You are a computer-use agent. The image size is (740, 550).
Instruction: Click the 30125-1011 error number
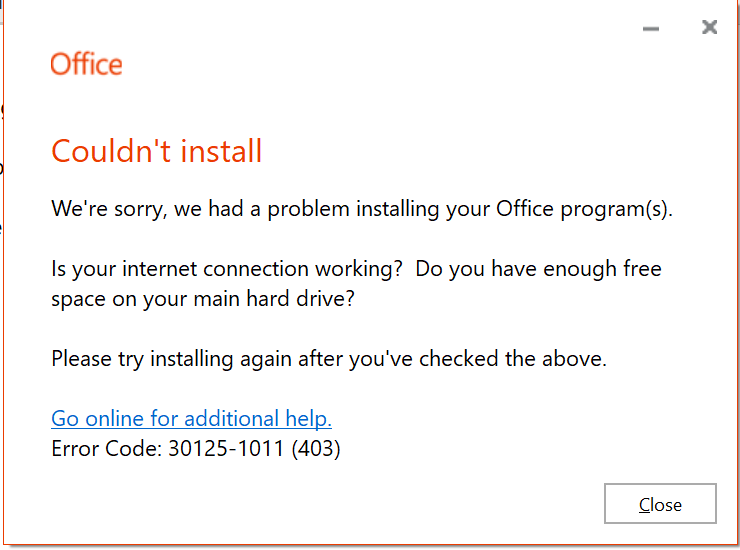coord(226,448)
